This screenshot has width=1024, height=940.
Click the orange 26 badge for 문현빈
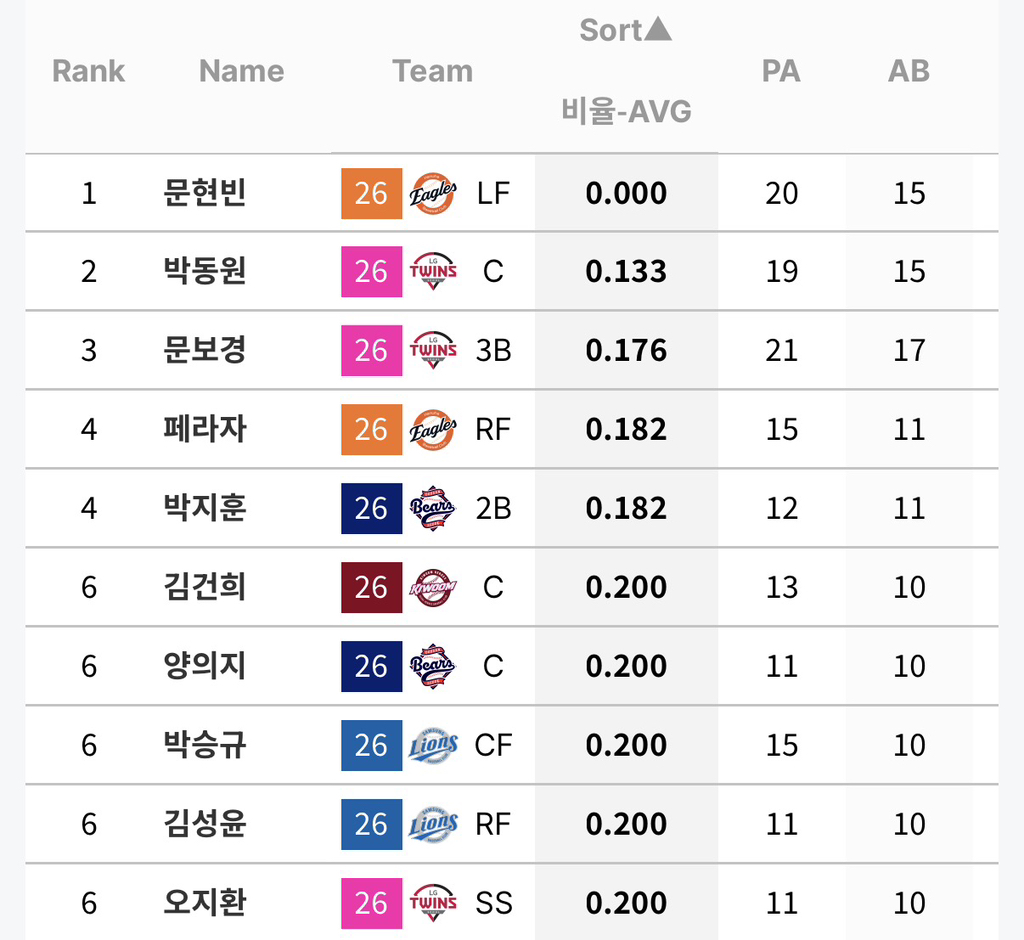point(372,193)
